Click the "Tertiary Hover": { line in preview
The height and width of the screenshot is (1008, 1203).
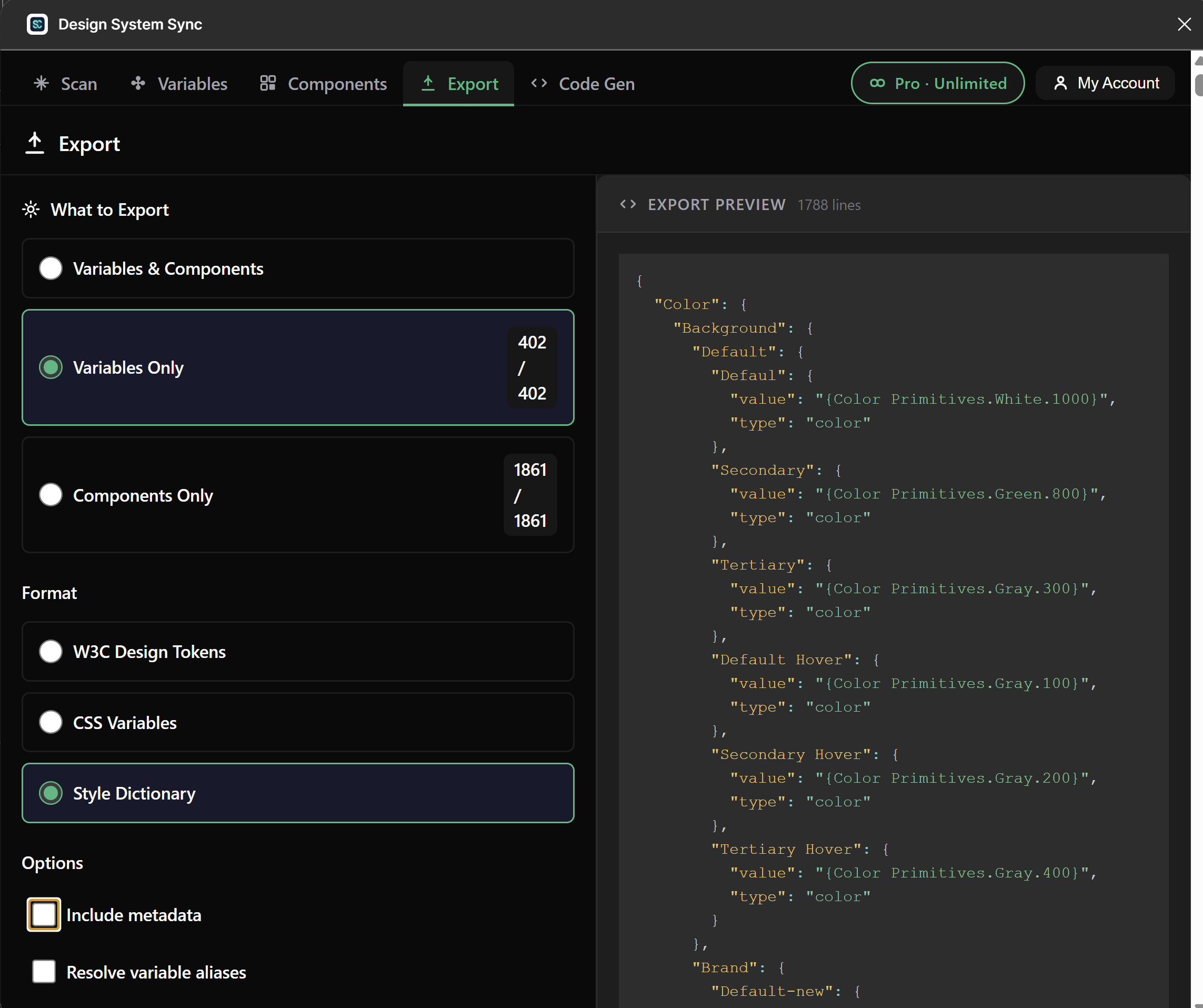point(800,849)
